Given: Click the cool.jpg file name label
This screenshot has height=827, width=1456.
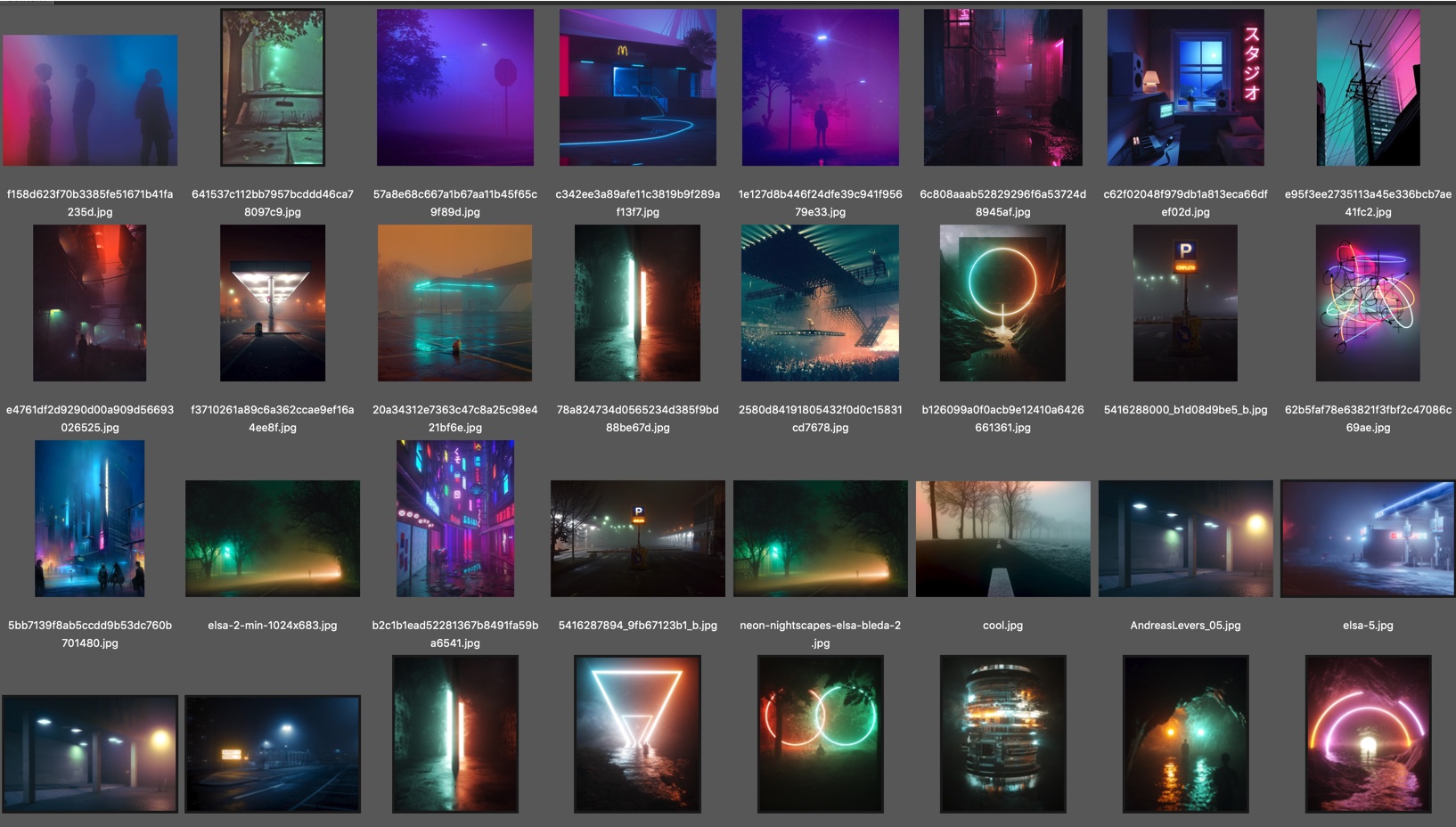Looking at the screenshot, I should 1002,626.
